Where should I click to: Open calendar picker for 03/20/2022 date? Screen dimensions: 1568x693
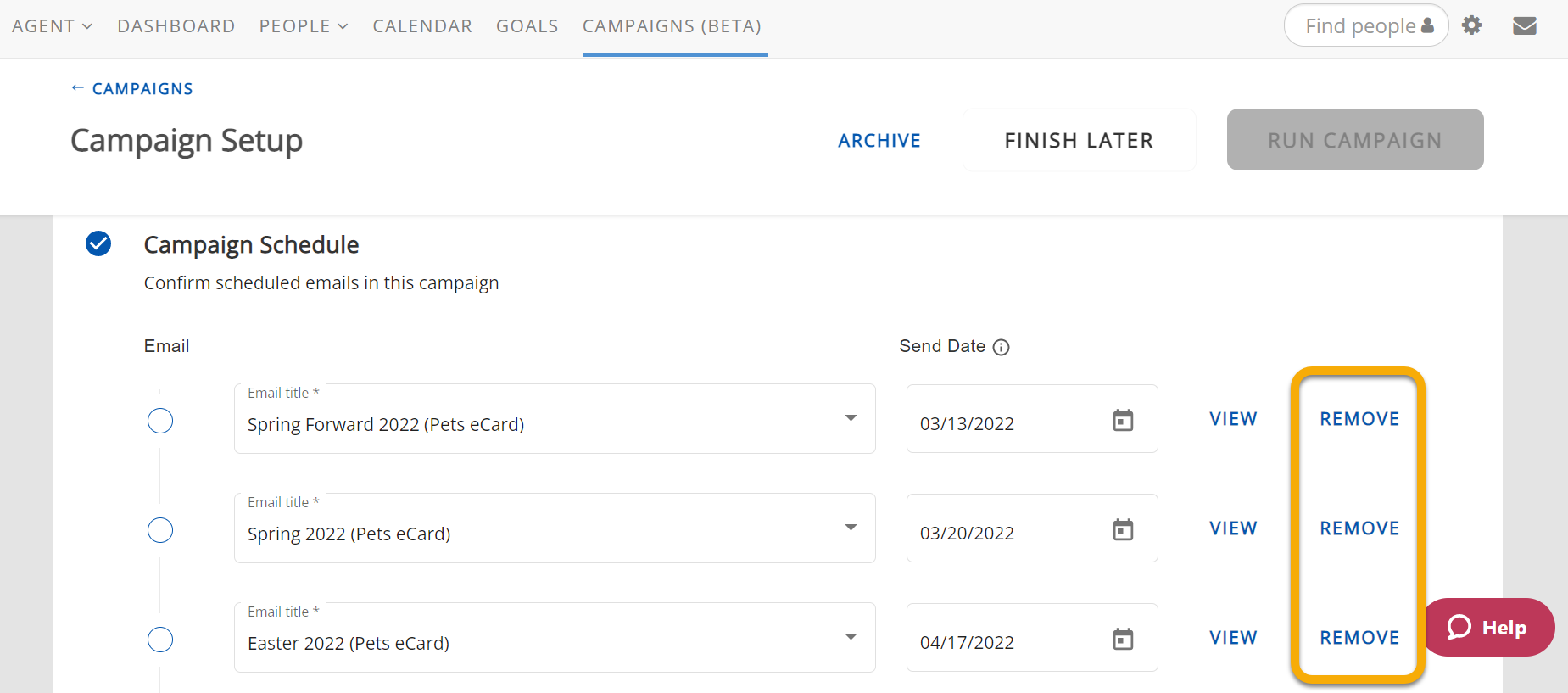tap(1123, 529)
